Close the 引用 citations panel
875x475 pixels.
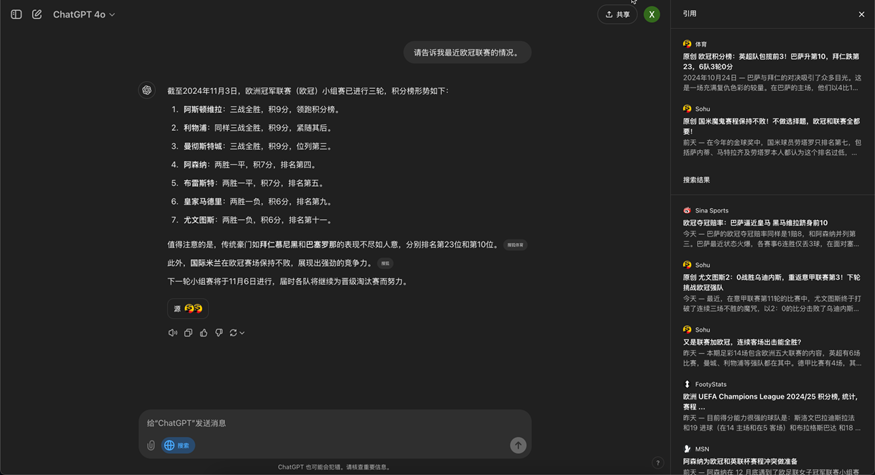click(x=861, y=15)
